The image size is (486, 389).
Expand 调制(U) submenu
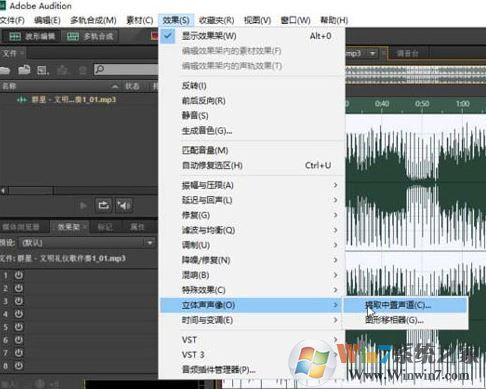click(x=252, y=245)
